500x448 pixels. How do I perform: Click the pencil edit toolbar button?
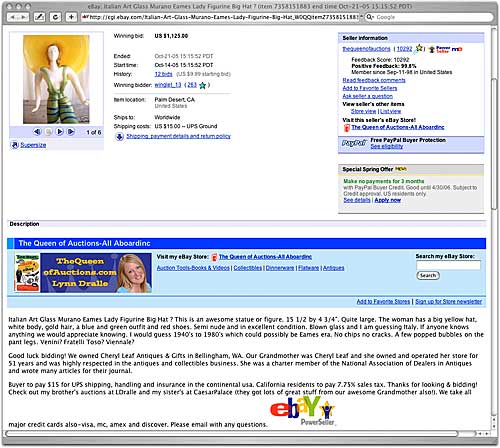coord(39,17)
